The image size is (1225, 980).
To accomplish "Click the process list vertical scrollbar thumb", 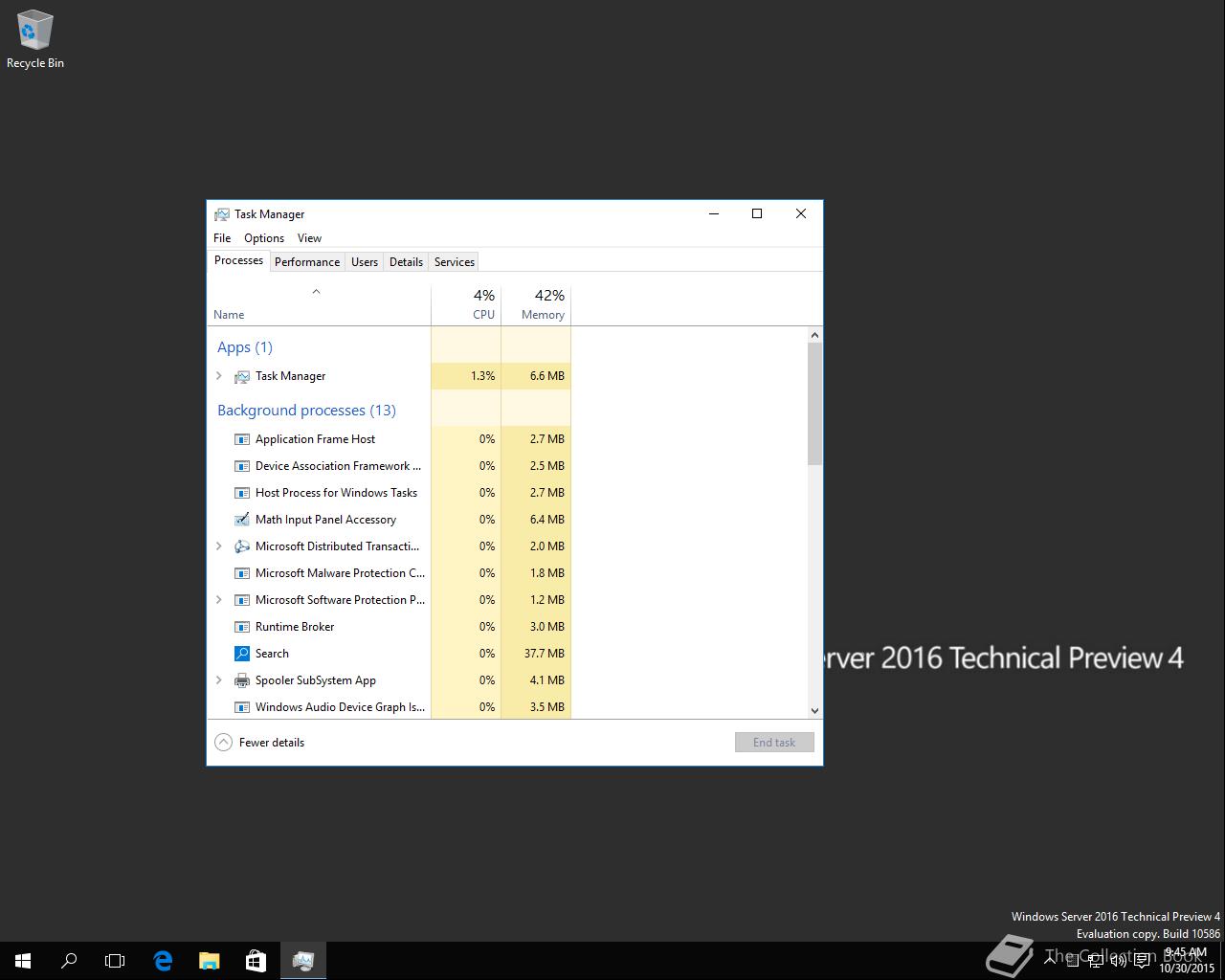I will coord(814,404).
